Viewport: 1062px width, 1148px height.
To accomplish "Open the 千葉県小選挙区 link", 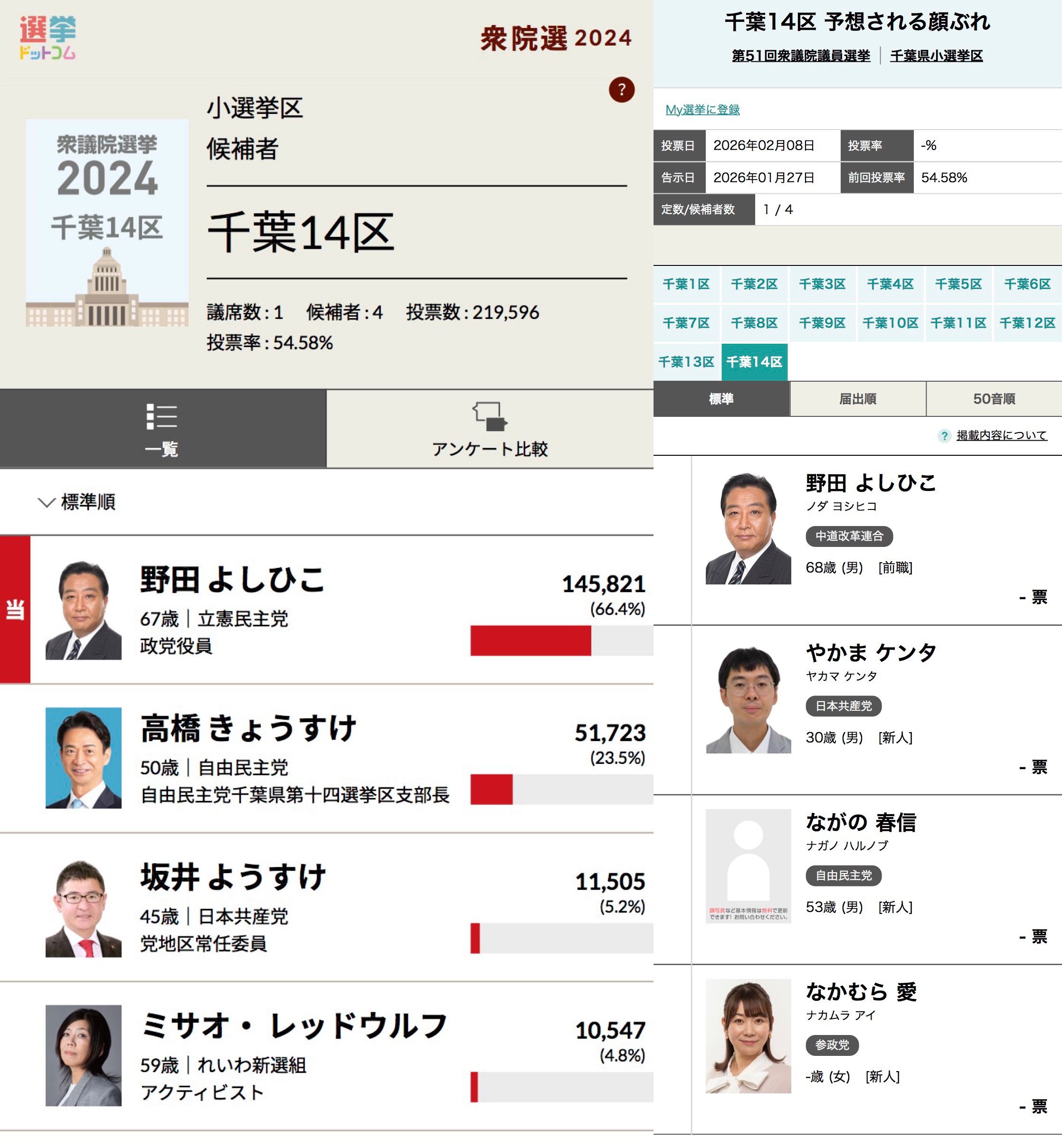I will coord(936,56).
